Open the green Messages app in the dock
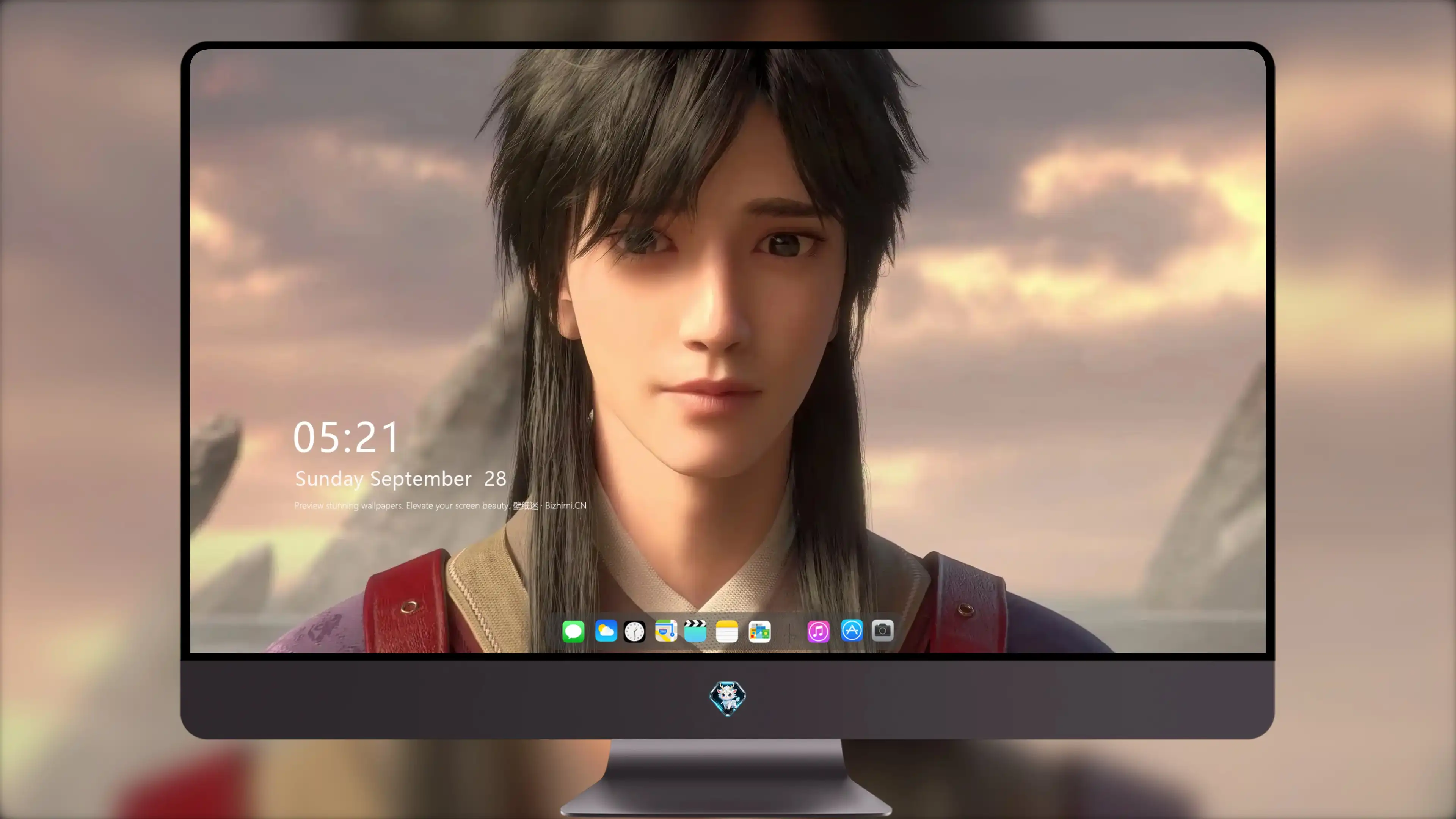The image size is (1456, 819). pos(573,631)
